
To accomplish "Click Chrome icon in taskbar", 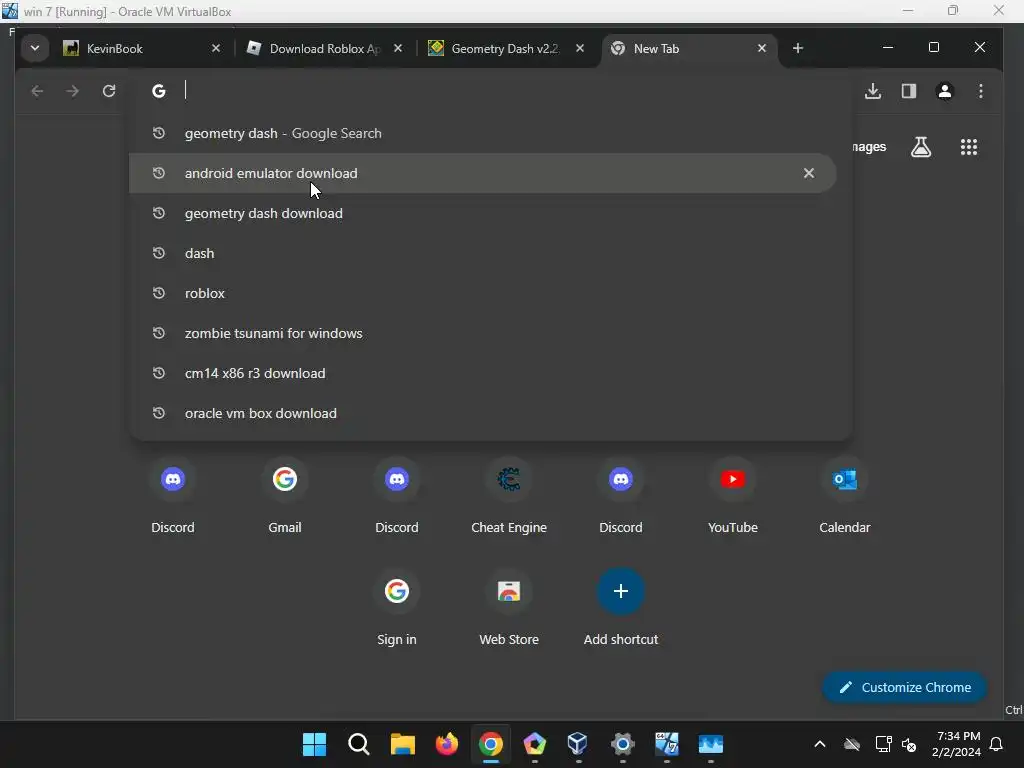I will click(x=490, y=744).
